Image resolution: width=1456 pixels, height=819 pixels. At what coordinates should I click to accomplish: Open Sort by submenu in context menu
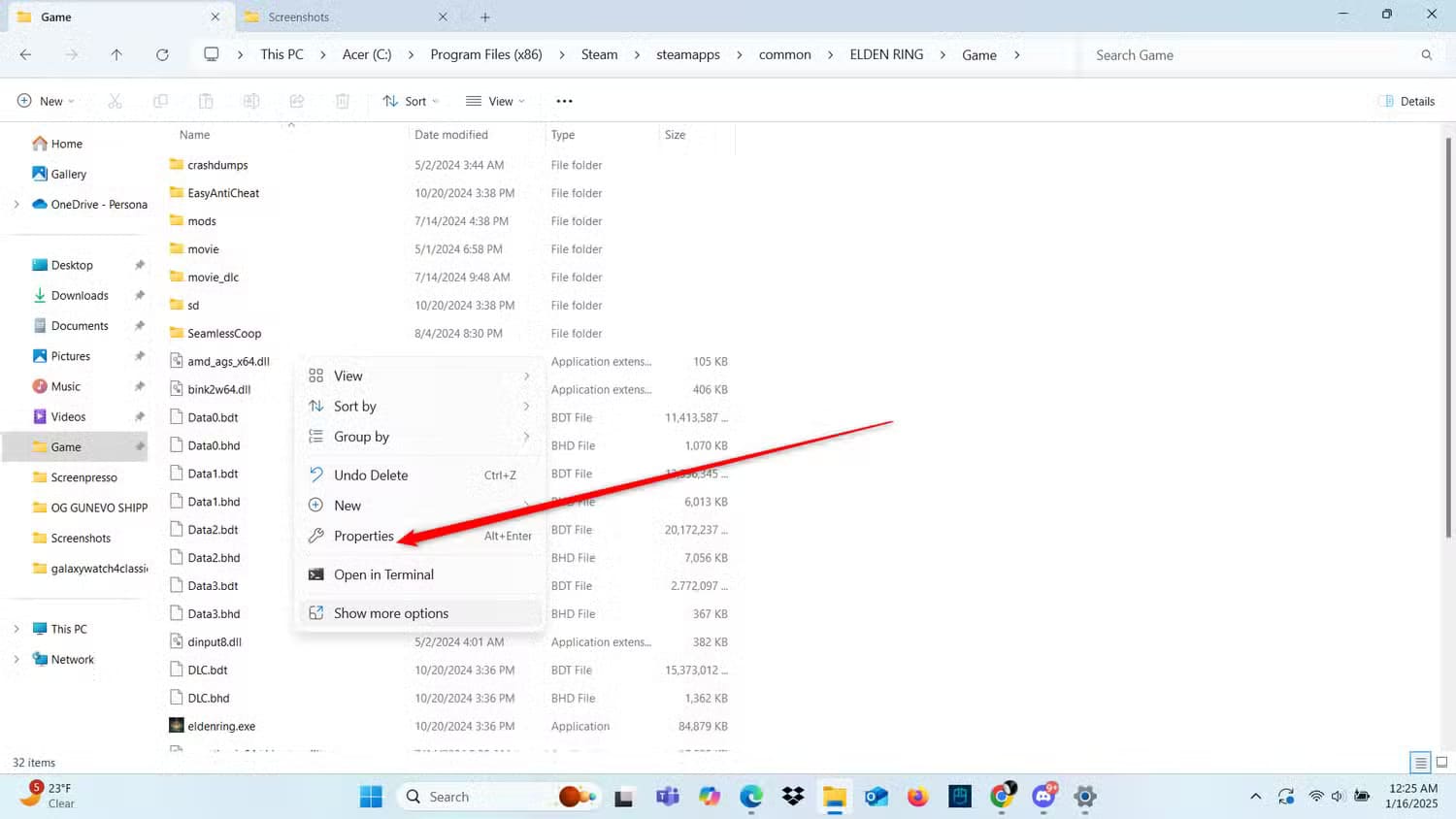419,407
